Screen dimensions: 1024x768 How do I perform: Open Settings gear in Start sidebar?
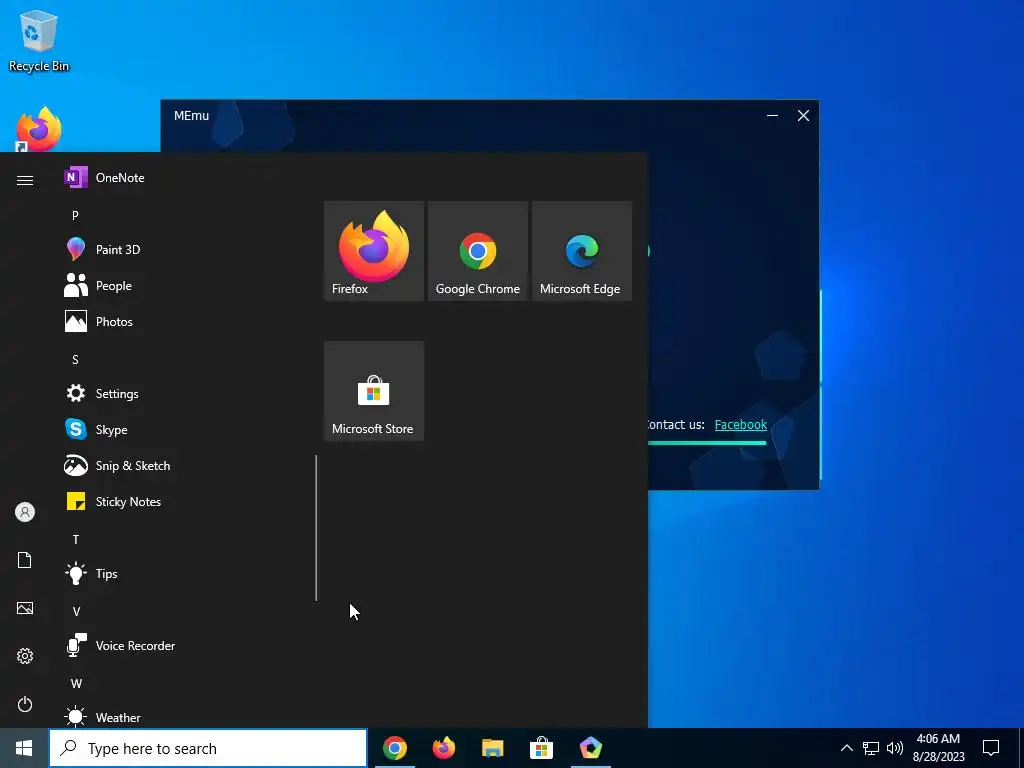pos(25,656)
